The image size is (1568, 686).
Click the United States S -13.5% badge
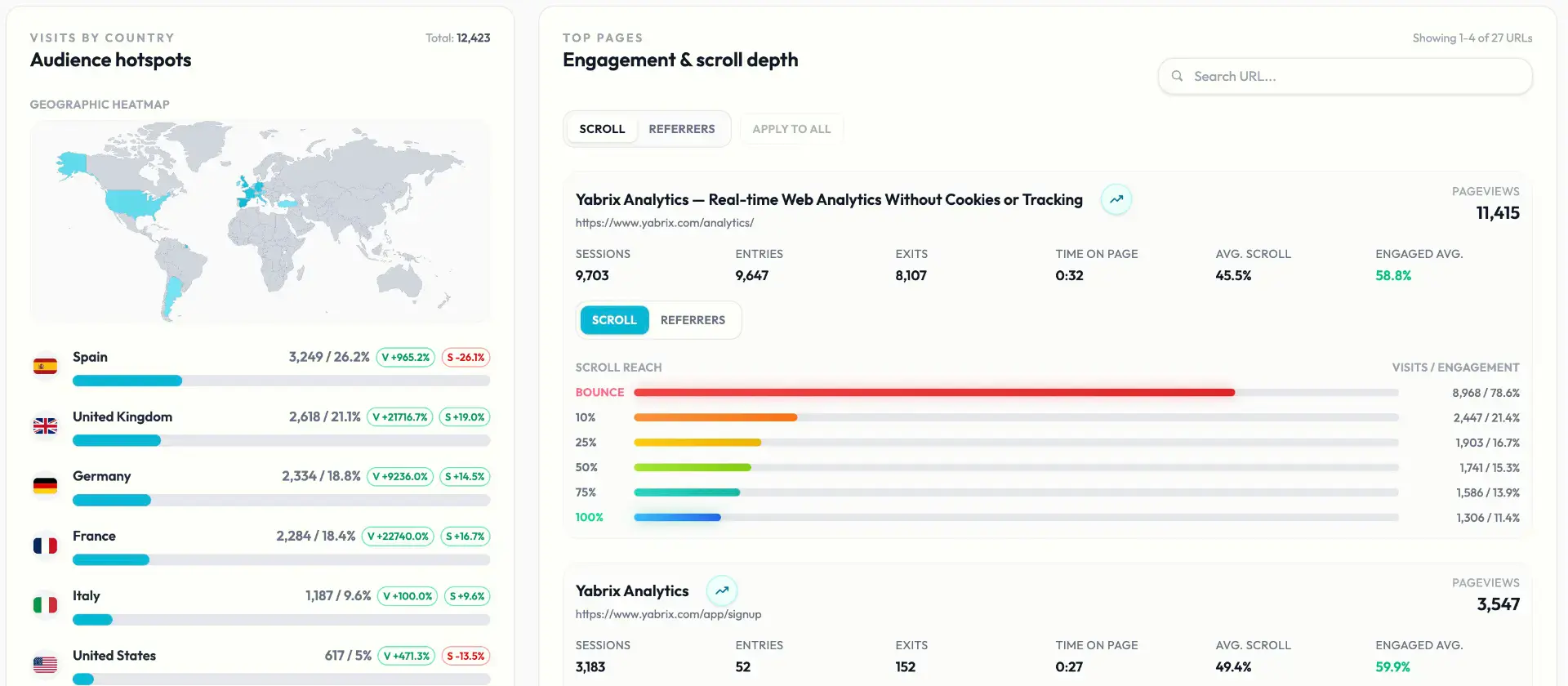(x=465, y=655)
